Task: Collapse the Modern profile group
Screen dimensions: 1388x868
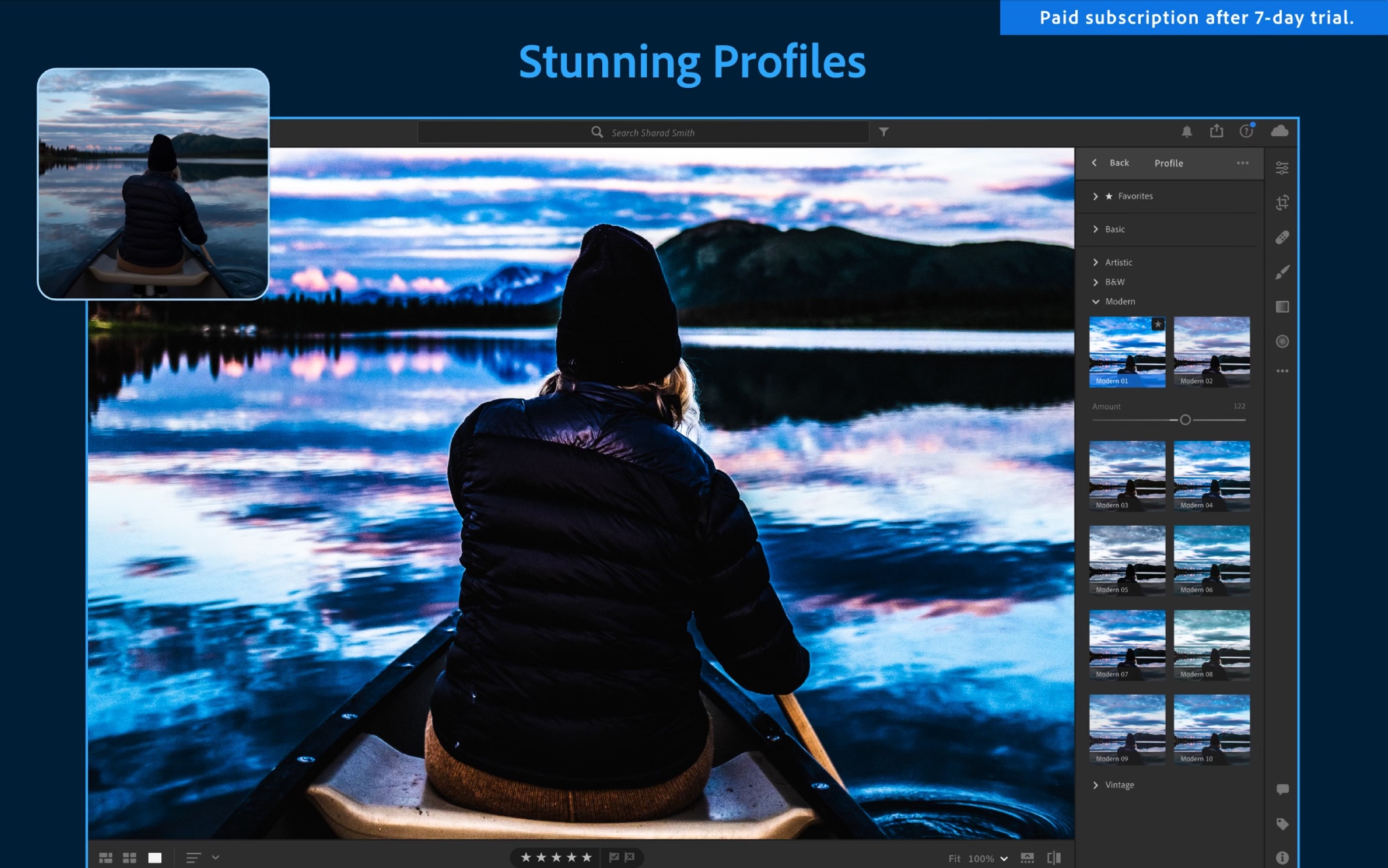Action: (1119, 302)
